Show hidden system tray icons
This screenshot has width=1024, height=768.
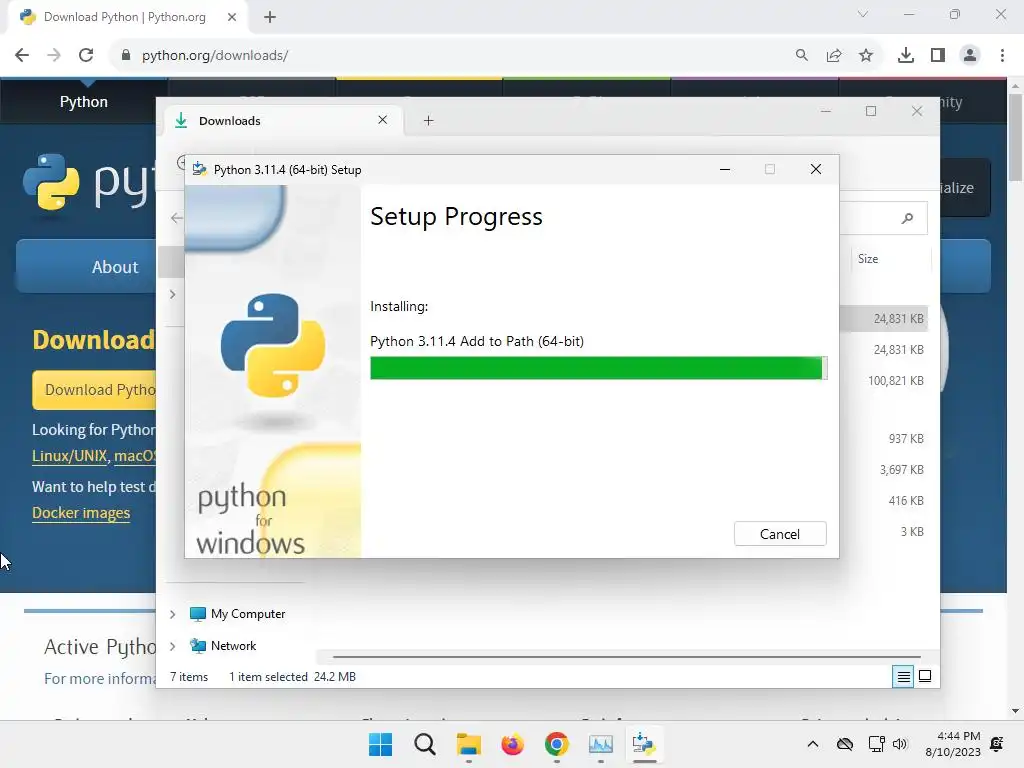coord(812,744)
